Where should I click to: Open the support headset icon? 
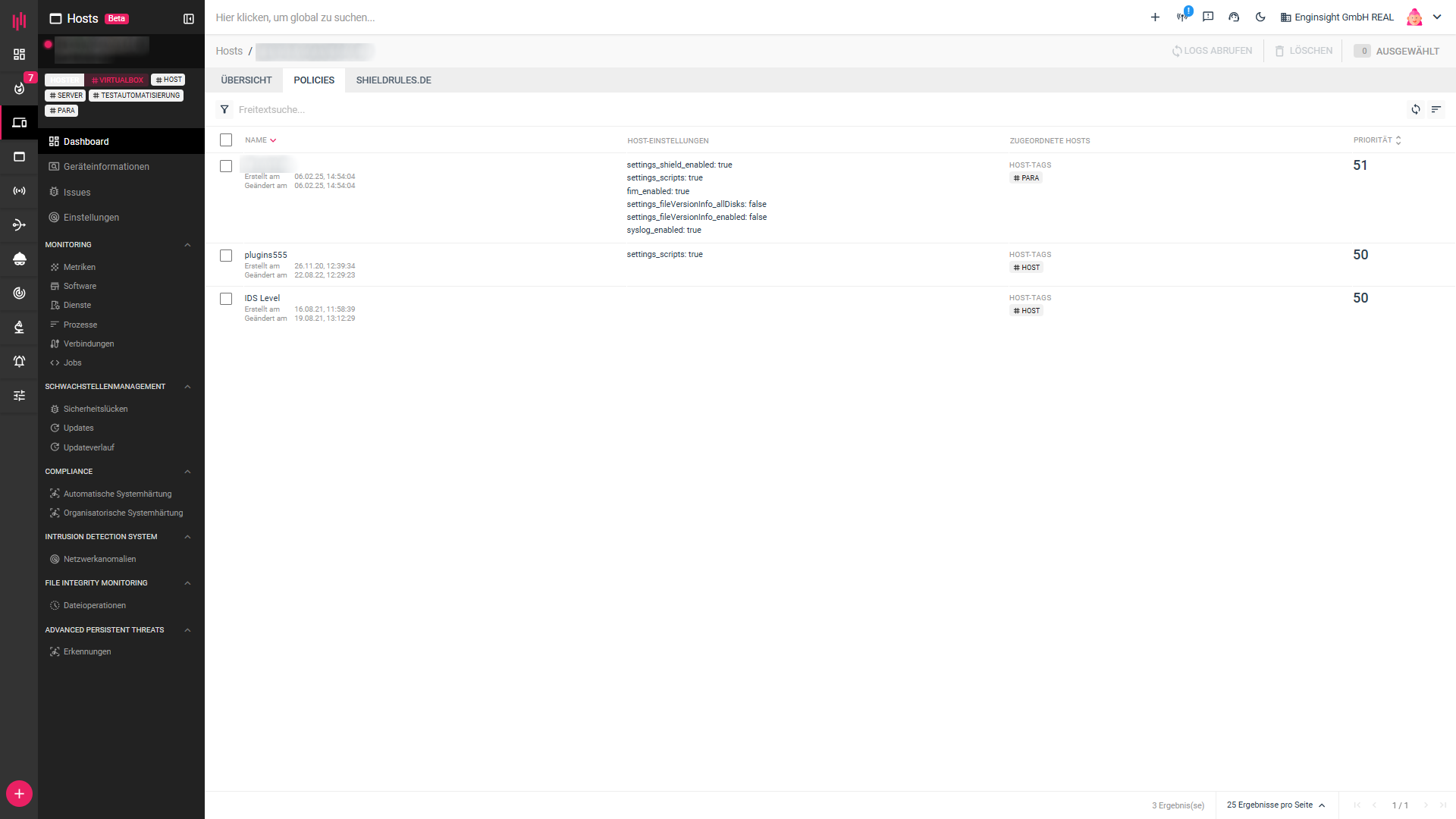coord(1234,17)
